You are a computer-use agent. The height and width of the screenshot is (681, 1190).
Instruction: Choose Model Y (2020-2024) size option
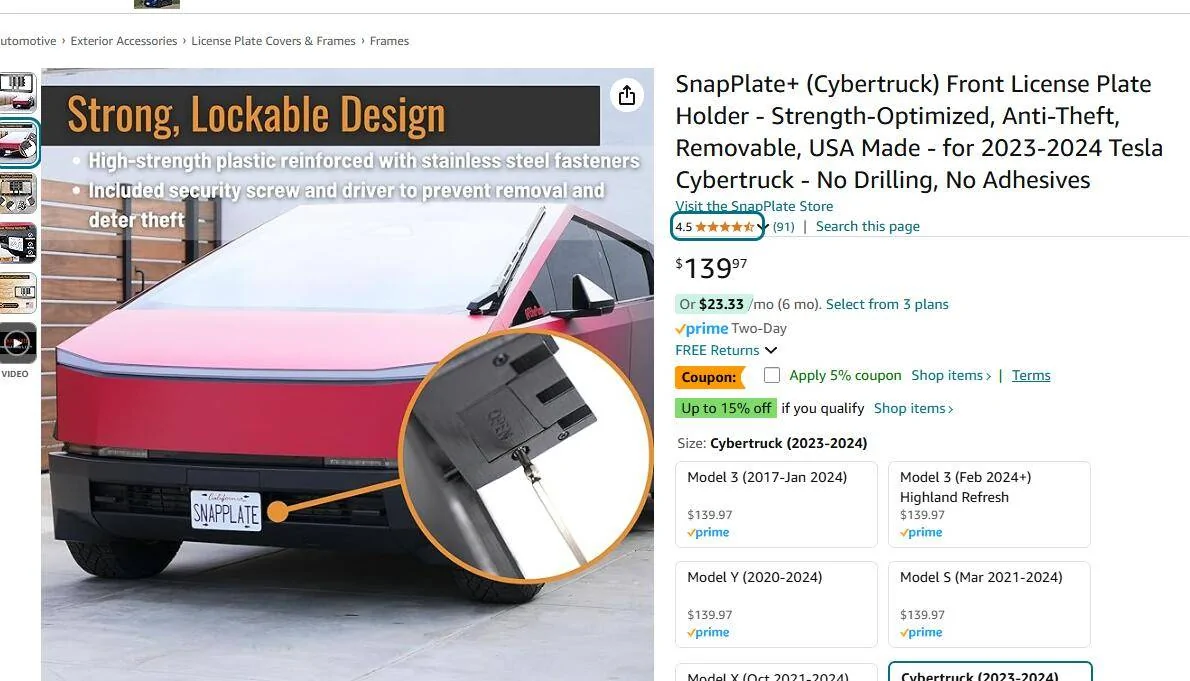click(x=776, y=604)
